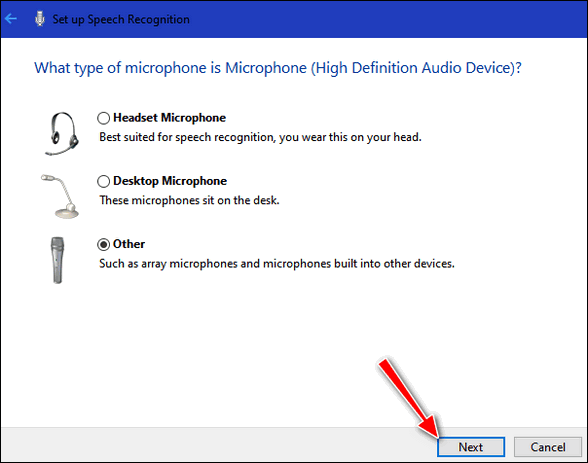588x463 pixels.
Task: Go back using the title bar arrow
Action: click(11, 19)
